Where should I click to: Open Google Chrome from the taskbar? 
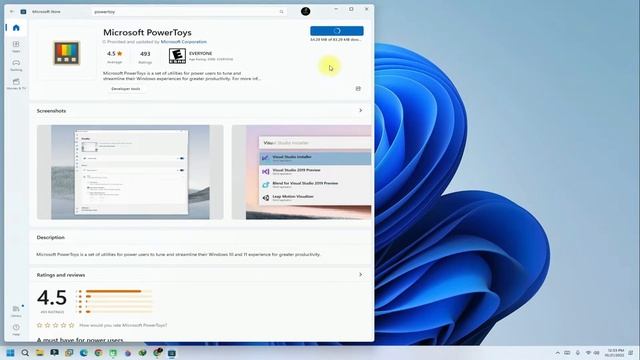tap(98, 353)
